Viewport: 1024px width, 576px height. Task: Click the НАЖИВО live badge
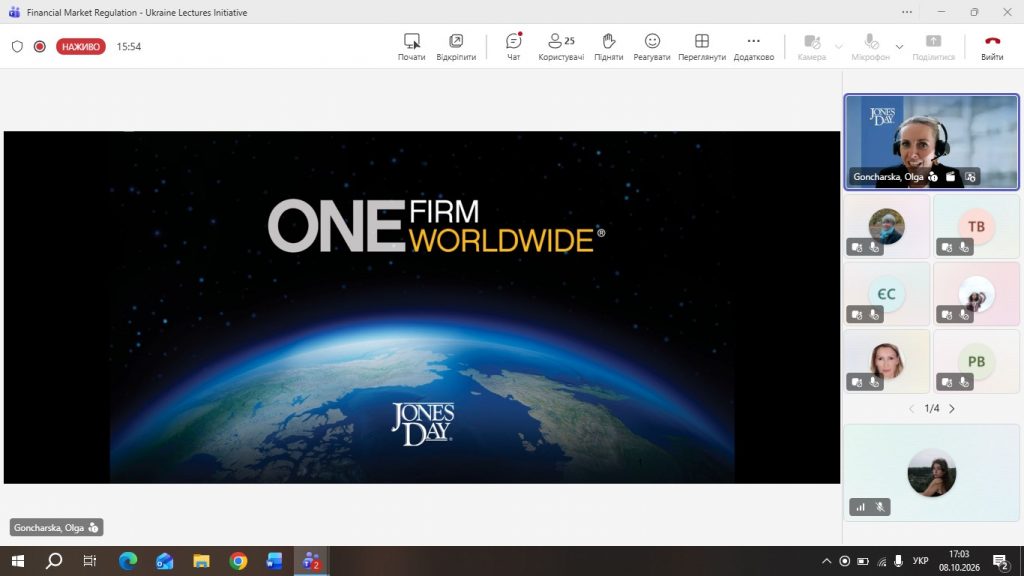pos(81,46)
